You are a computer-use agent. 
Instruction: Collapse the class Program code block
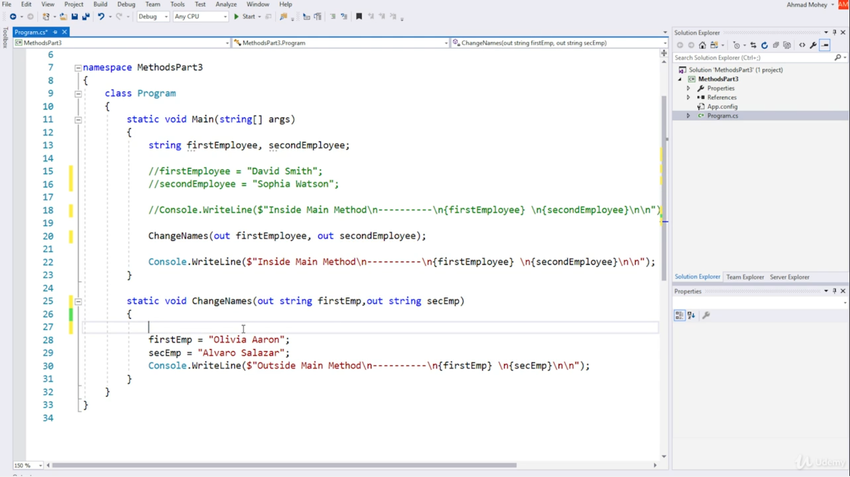78,94
